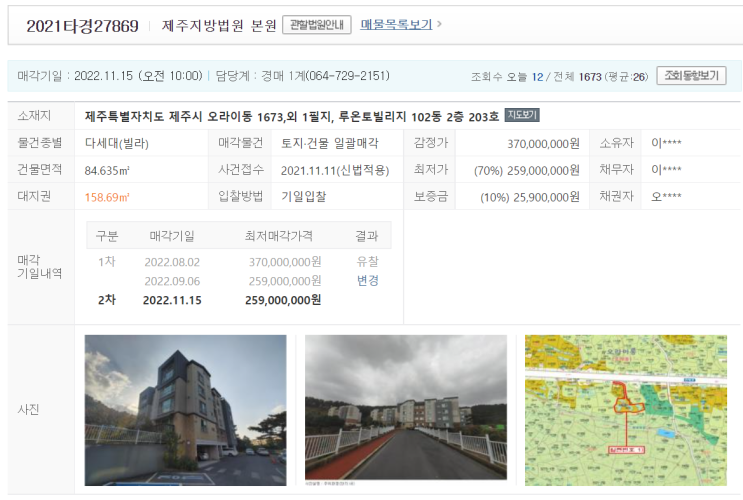The width and height of the screenshot is (743, 500).
Task: Click the 결과 column header
Action: (x=367, y=236)
